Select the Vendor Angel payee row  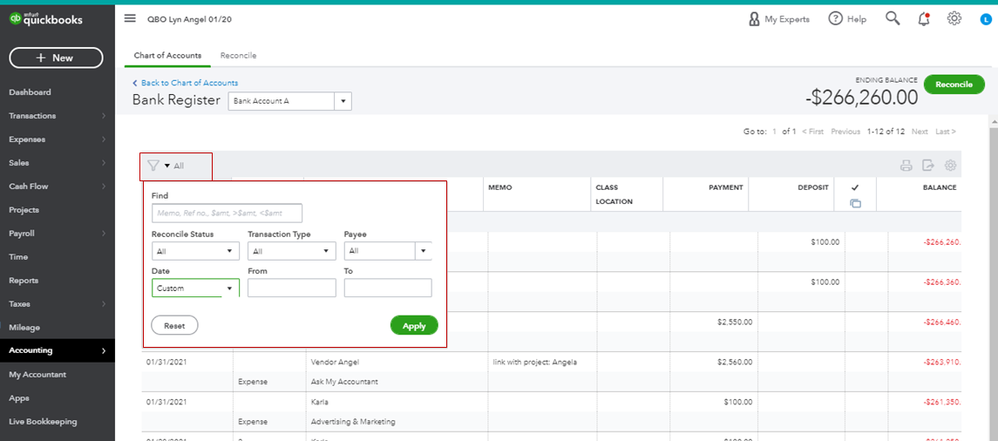point(335,362)
